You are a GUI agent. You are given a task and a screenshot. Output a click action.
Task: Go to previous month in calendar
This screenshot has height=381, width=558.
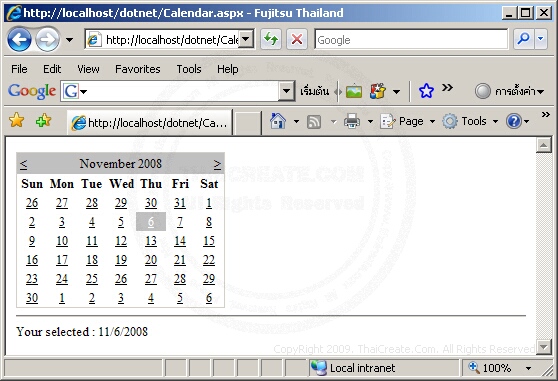[x=23, y=164]
